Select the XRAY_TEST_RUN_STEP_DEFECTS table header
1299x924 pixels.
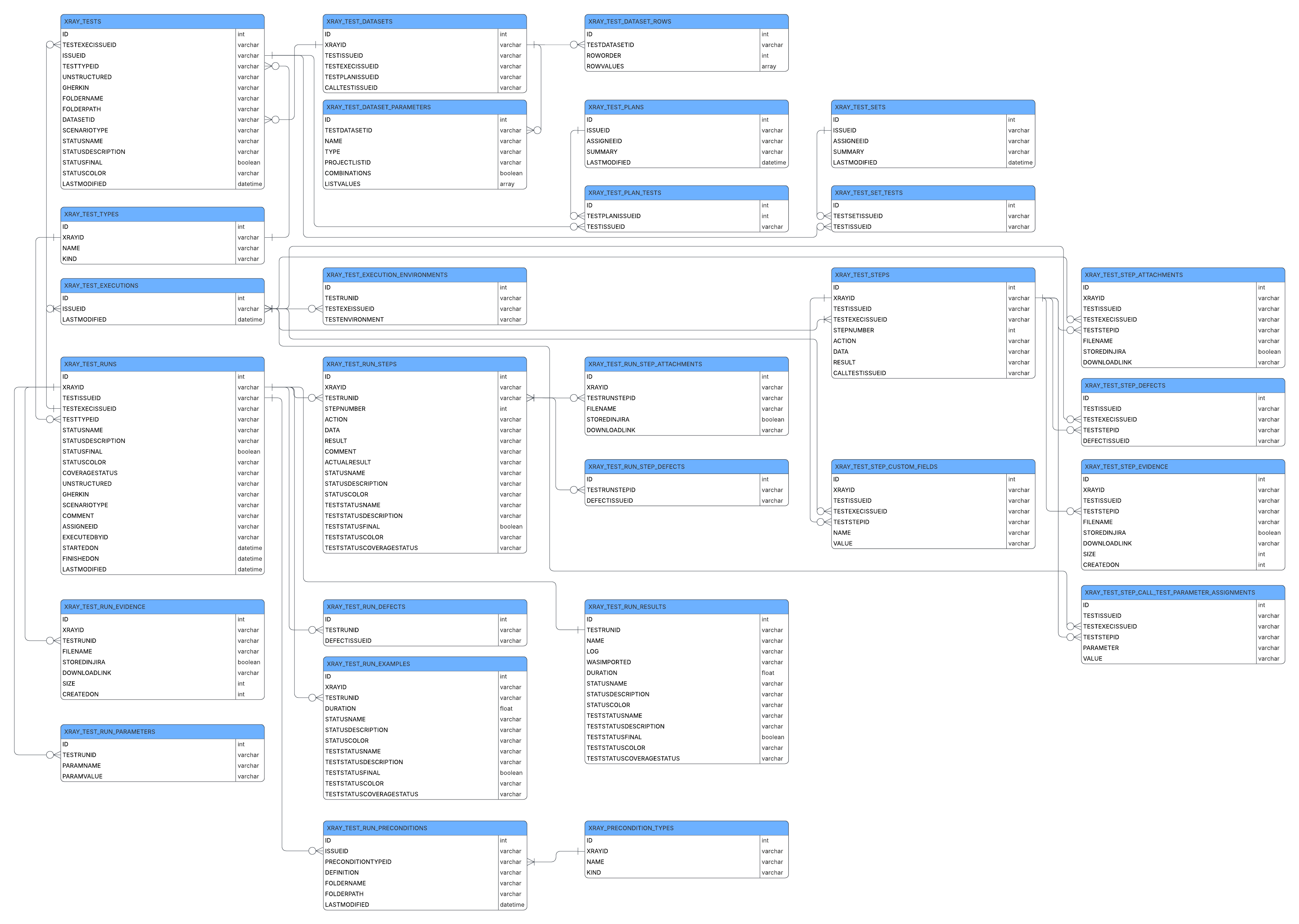click(x=686, y=466)
